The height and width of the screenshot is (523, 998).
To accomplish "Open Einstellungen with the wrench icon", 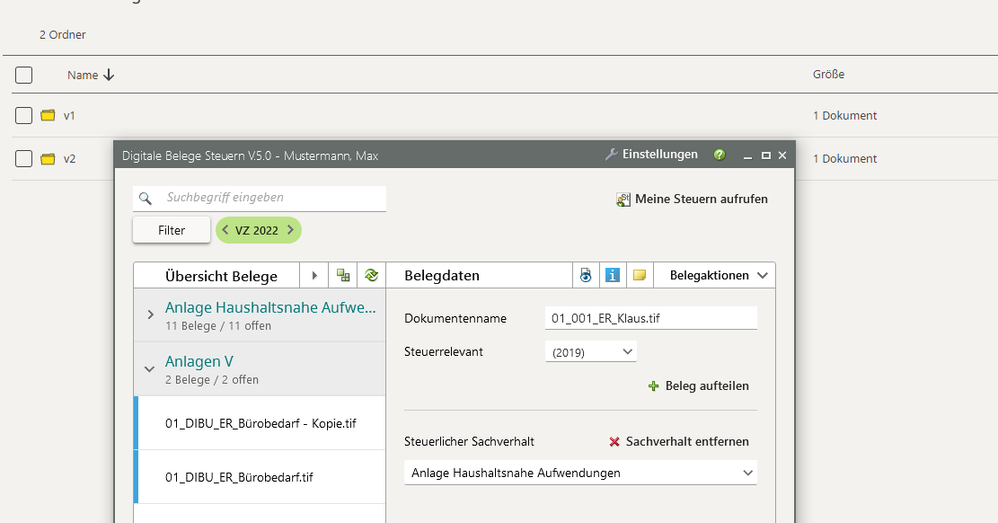I will [x=652, y=155].
